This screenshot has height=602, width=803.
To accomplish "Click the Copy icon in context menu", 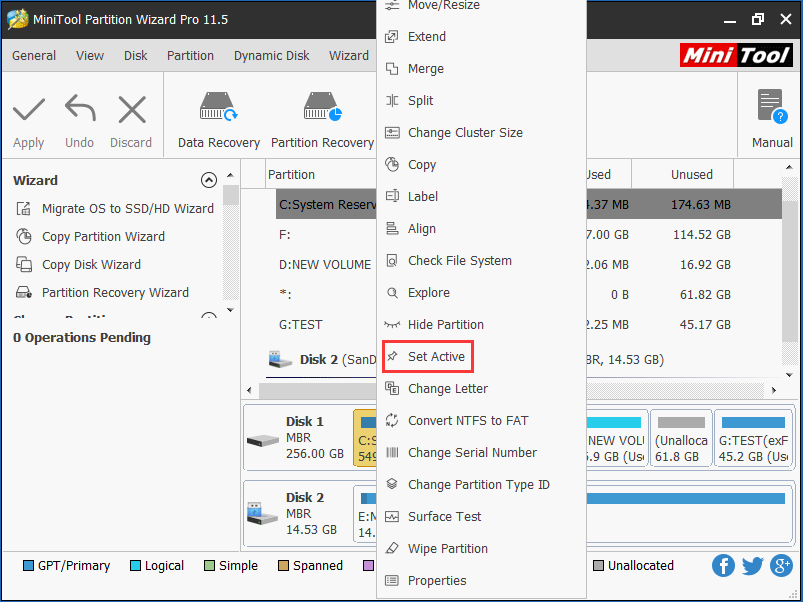I will point(392,164).
